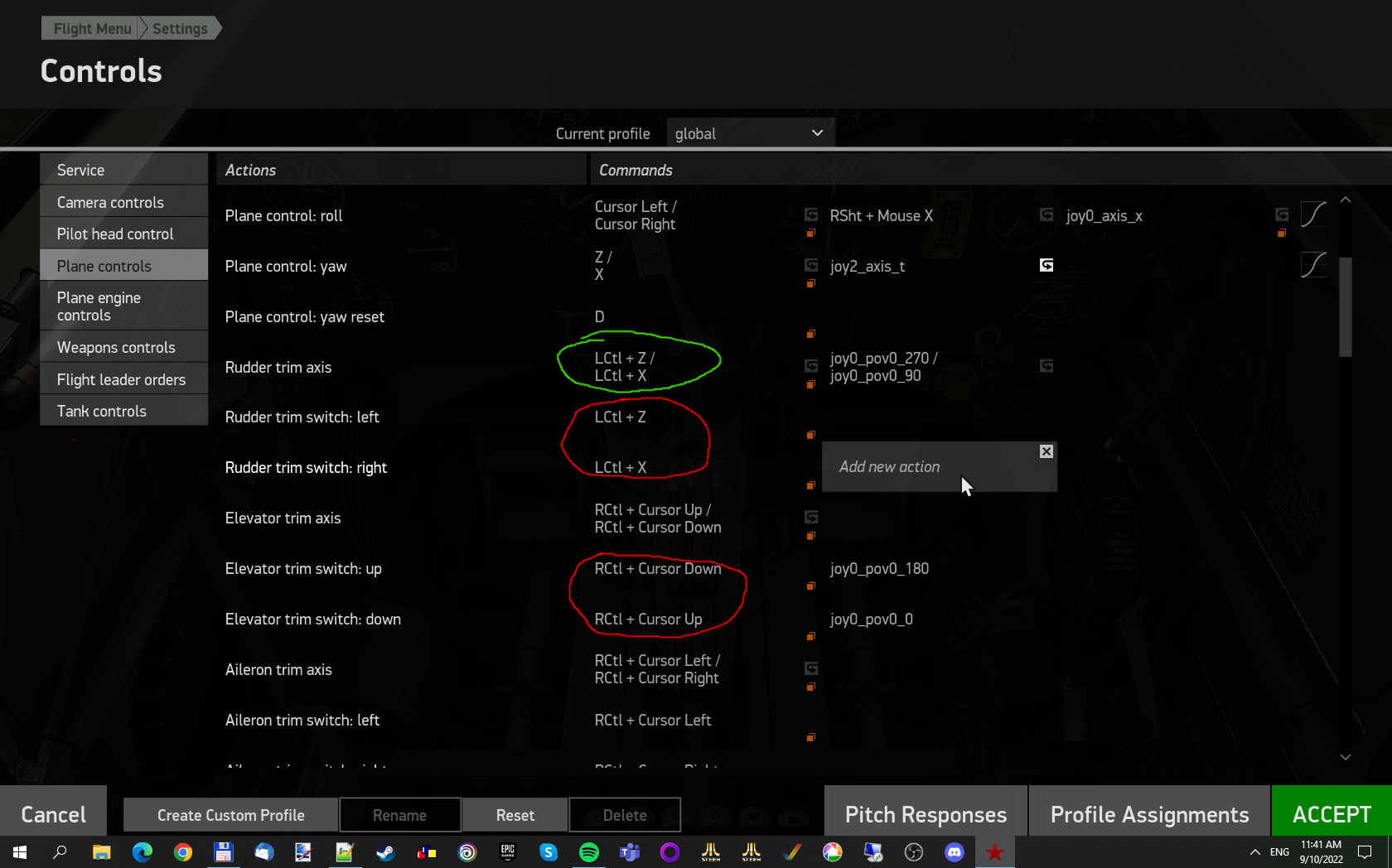
Task: Toggle the invert icon in Elevator trim axis row
Action: pos(811,518)
